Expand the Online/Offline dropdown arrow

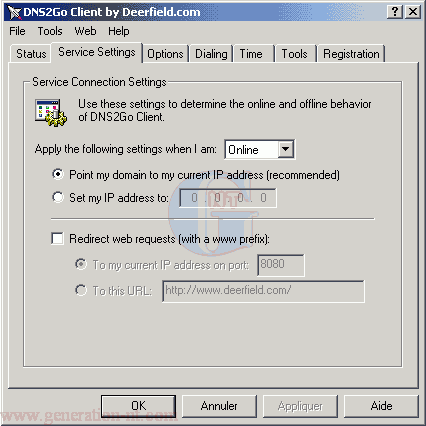(286, 149)
